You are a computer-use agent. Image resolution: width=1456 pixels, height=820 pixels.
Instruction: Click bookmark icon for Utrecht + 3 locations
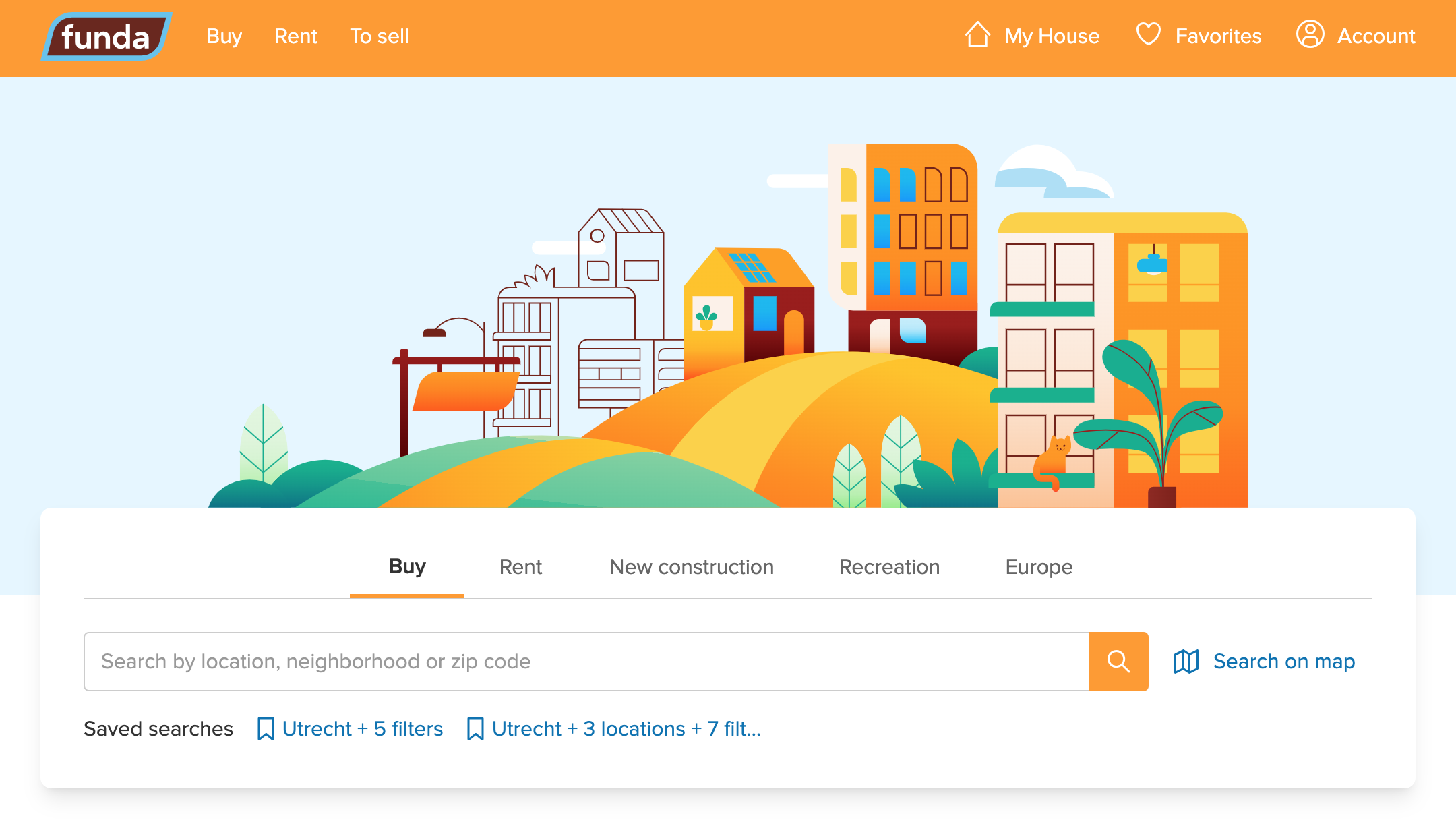click(x=475, y=729)
